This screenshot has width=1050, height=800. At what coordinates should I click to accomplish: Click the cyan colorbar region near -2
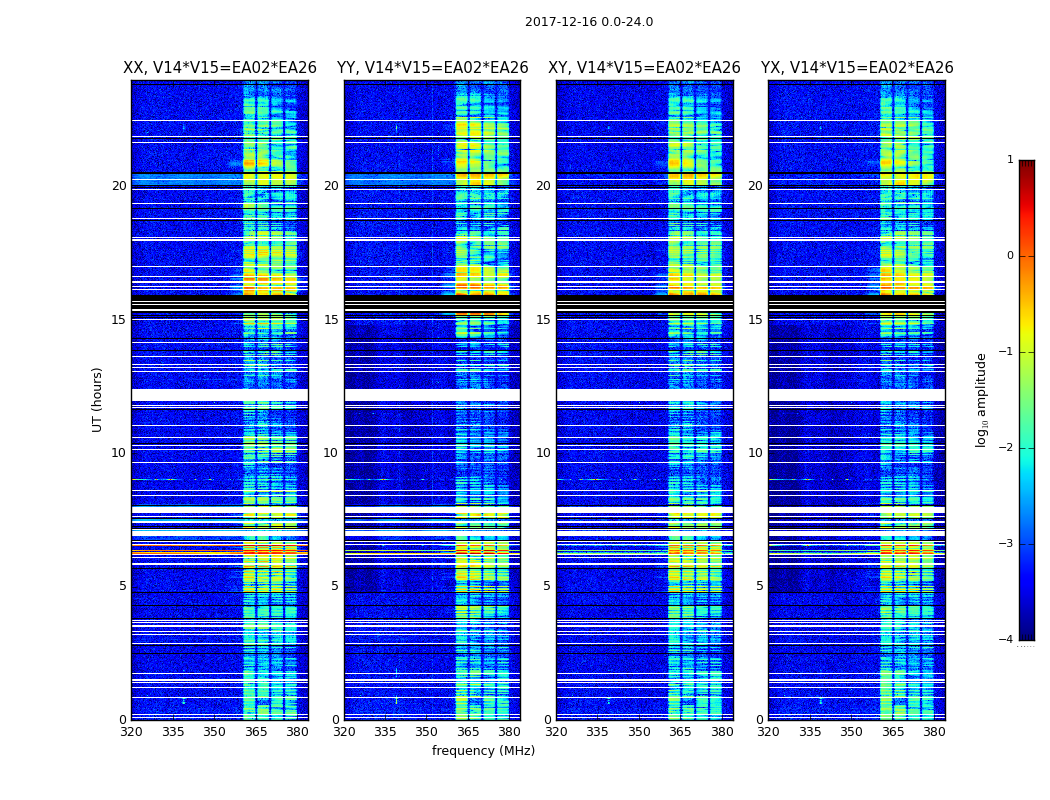1027,447
